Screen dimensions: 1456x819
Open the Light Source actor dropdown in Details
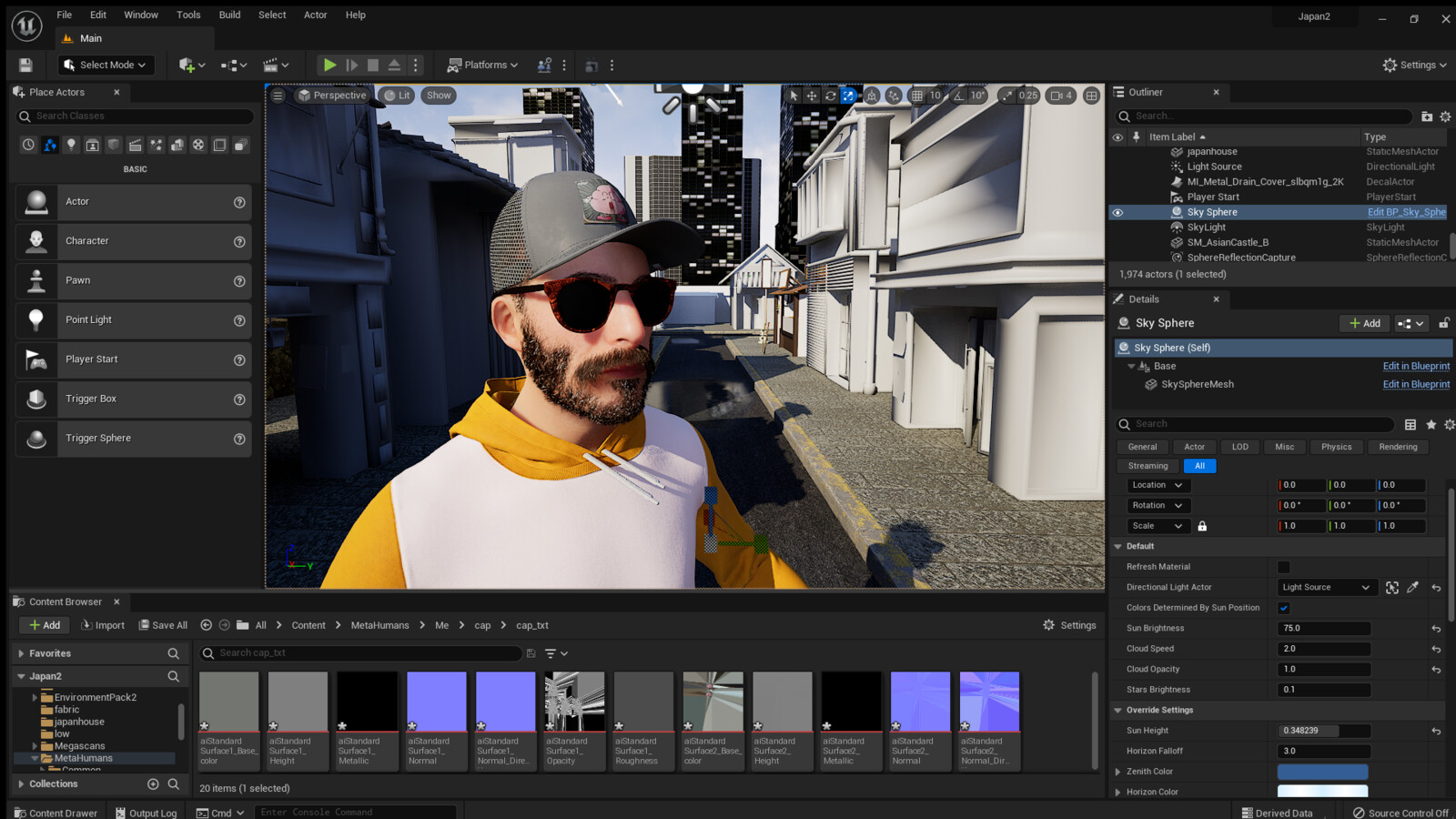click(1326, 587)
